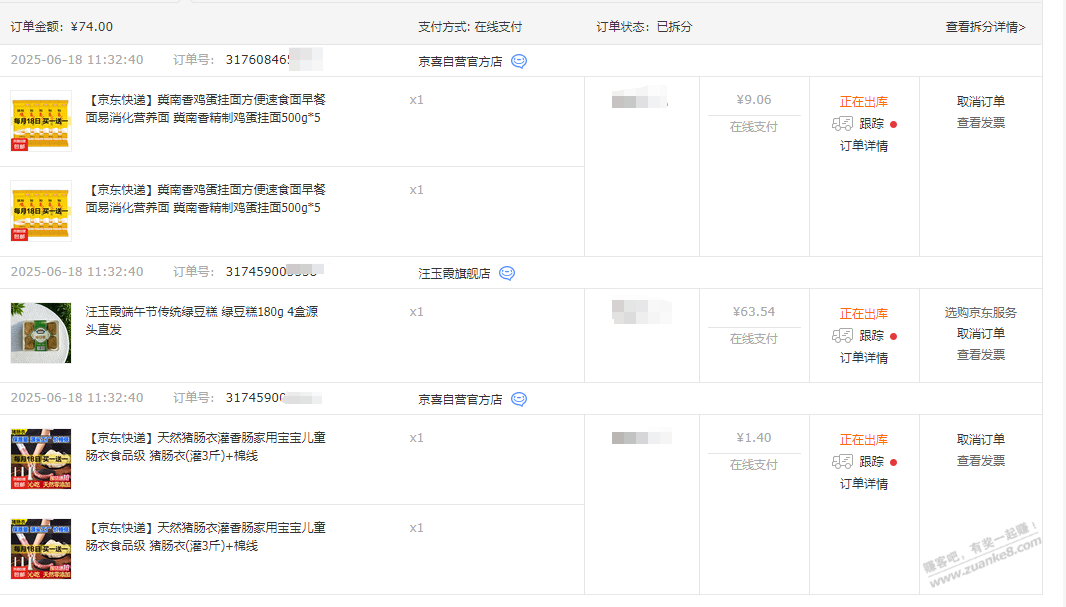Open chat icon for bottom 京喜自营官方店 order
1066x607 pixels.
tap(519, 399)
